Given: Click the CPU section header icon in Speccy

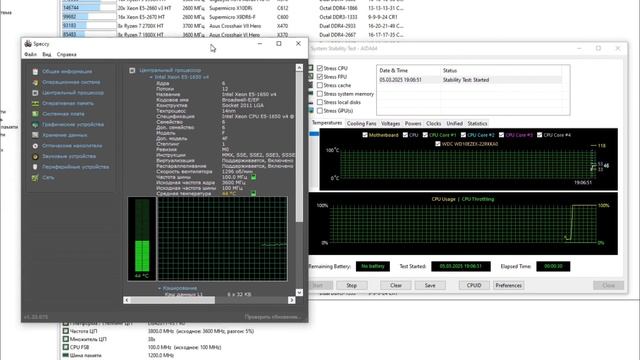Looking at the screenshot, I should point(132,70).
